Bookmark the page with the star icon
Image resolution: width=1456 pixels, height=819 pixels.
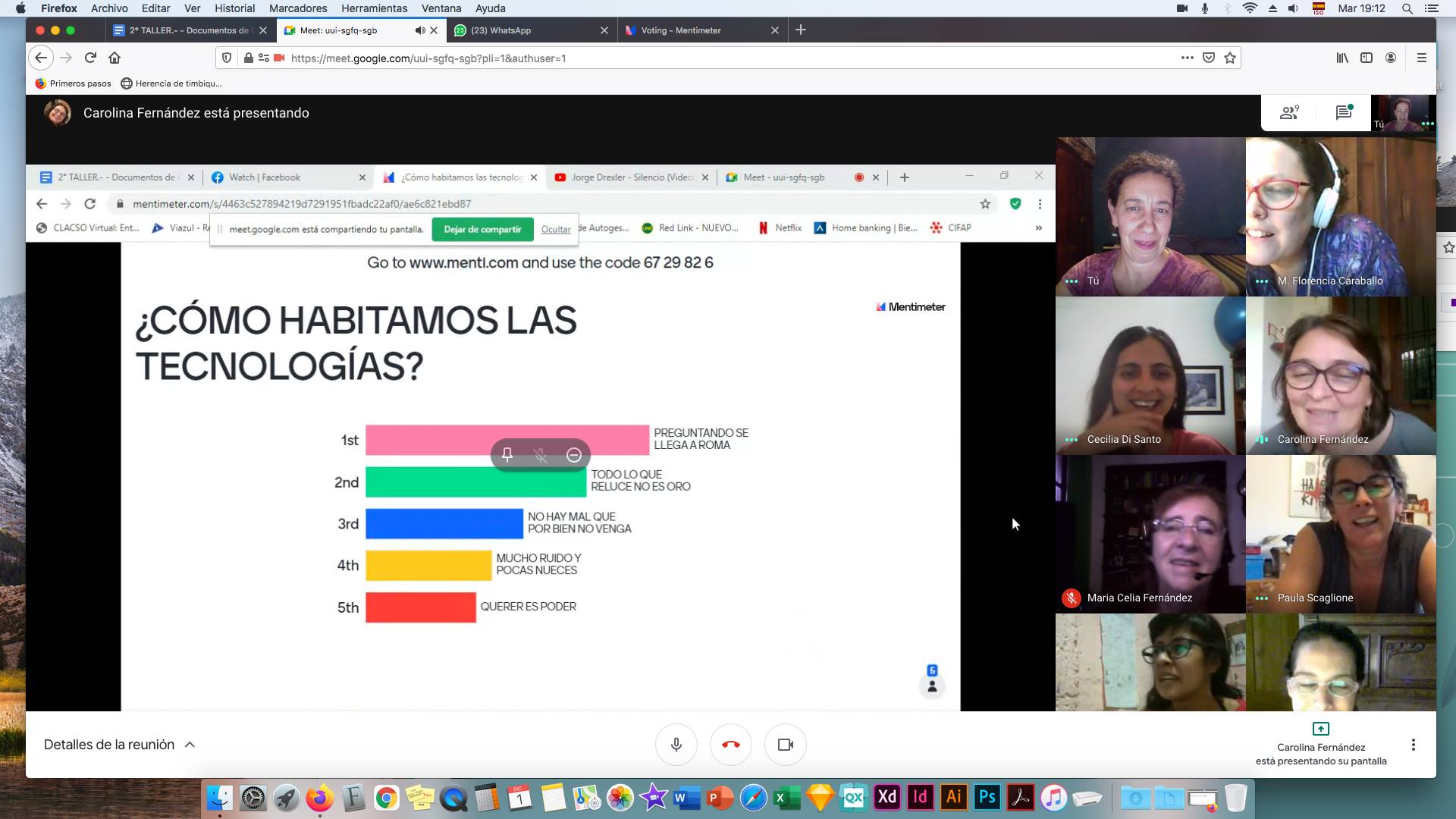[1230, 58]
